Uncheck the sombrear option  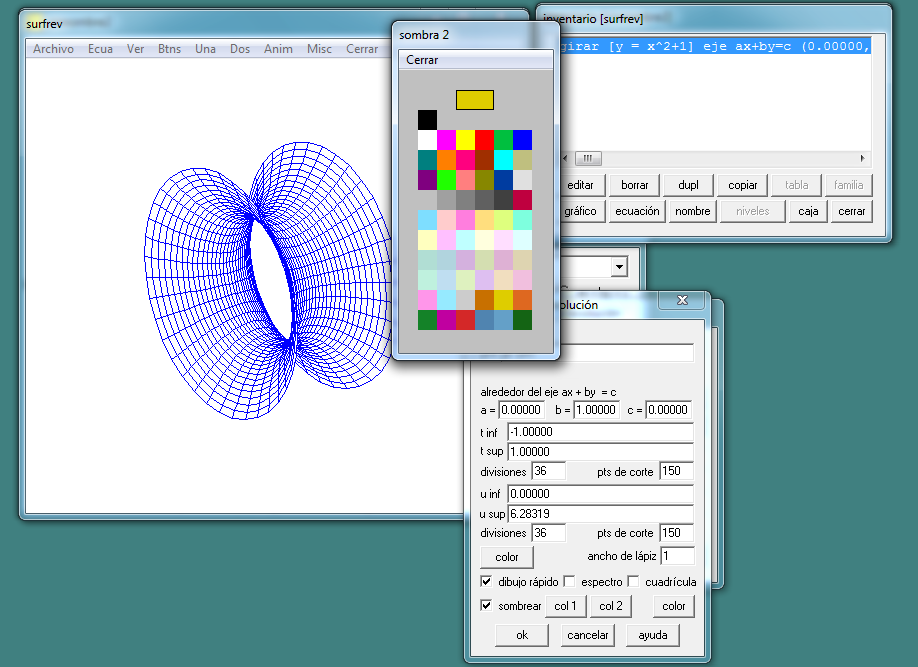(486, 606)
